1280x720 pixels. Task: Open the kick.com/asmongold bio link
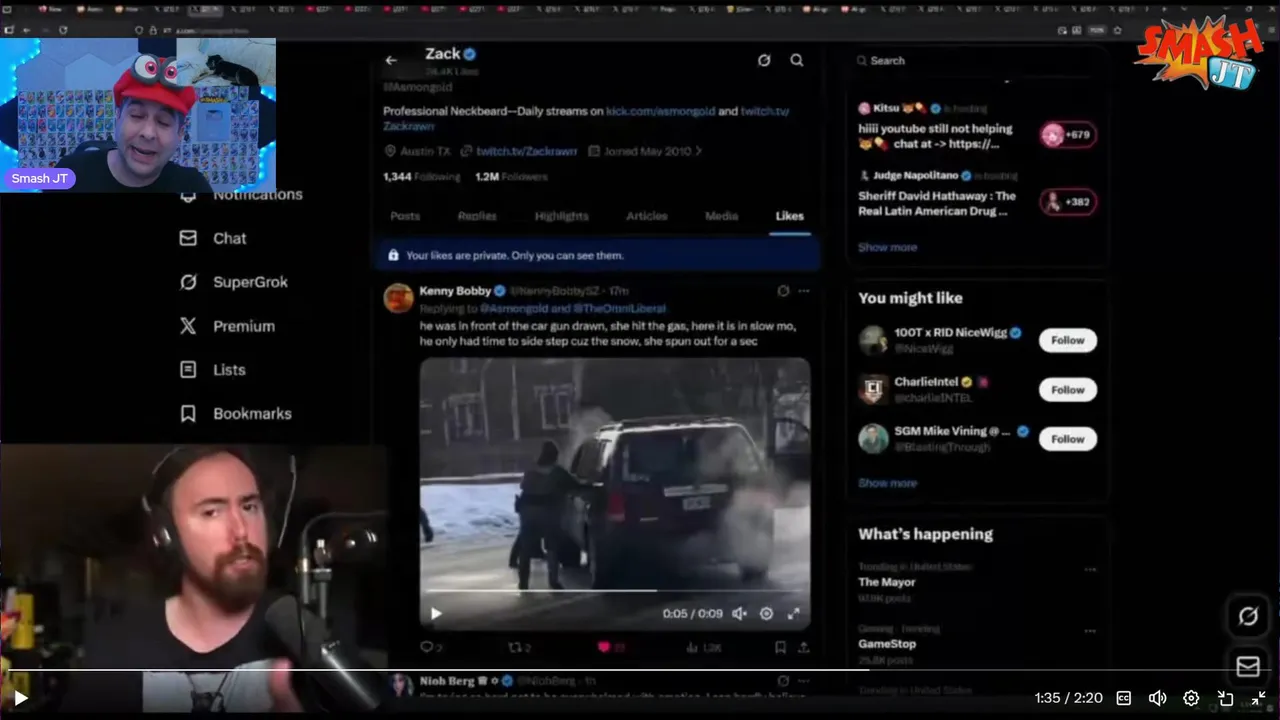(660, 111)
